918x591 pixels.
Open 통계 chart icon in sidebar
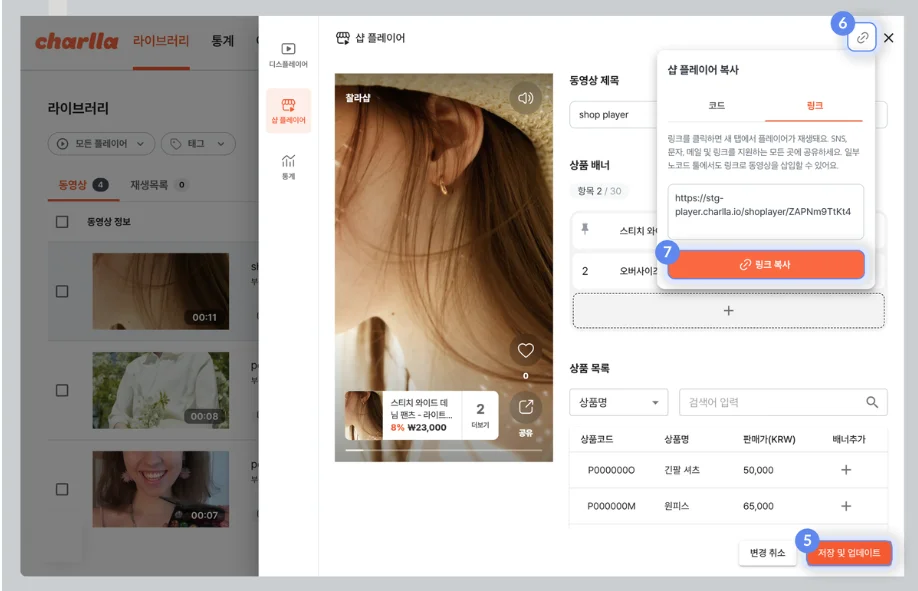(288, 166)
